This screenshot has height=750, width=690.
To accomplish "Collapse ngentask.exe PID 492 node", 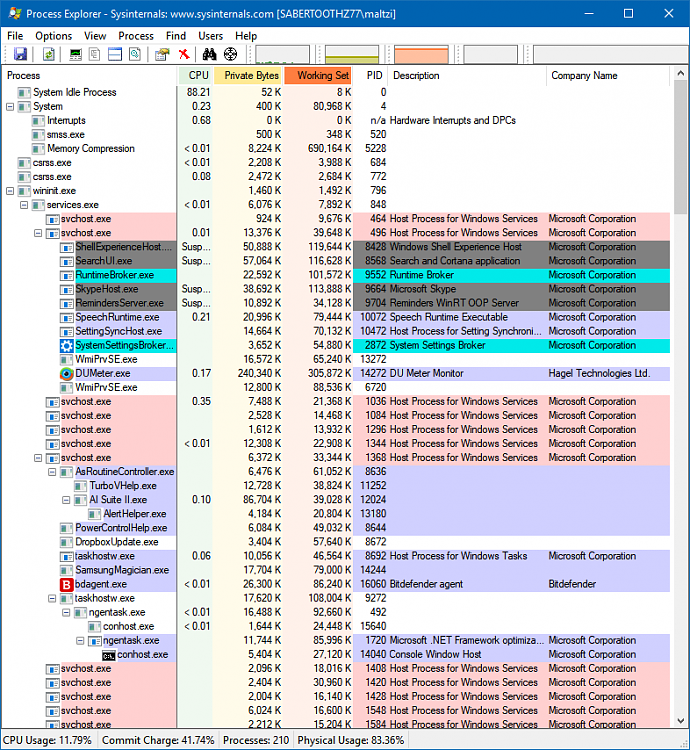I will click(66, 613).
